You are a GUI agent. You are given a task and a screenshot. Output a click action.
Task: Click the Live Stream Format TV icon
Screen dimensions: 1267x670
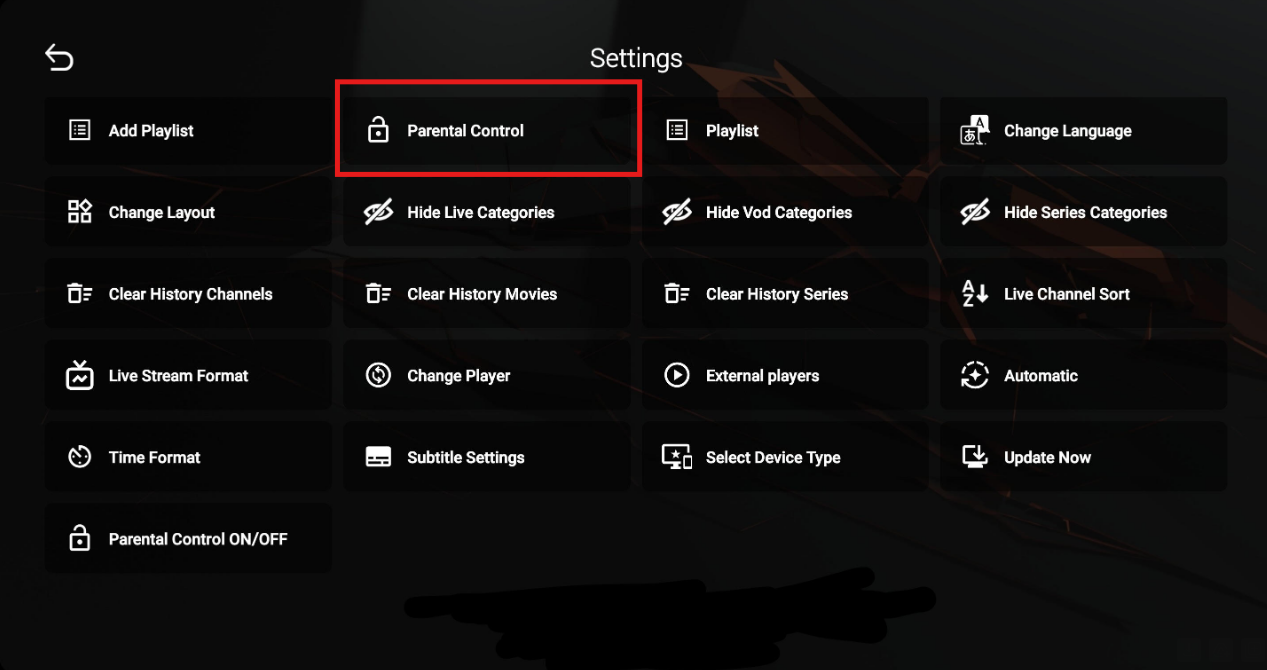(80, 376)
